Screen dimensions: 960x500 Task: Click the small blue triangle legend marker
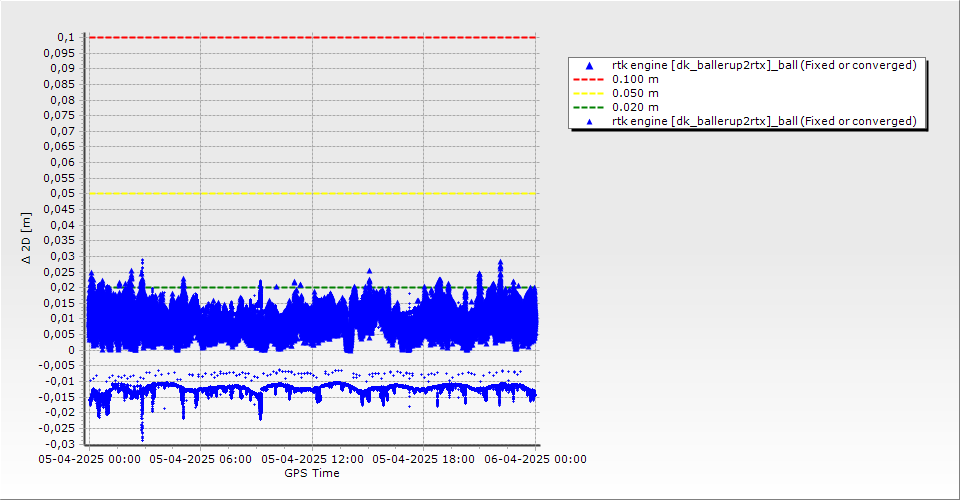tap(589, 122)
